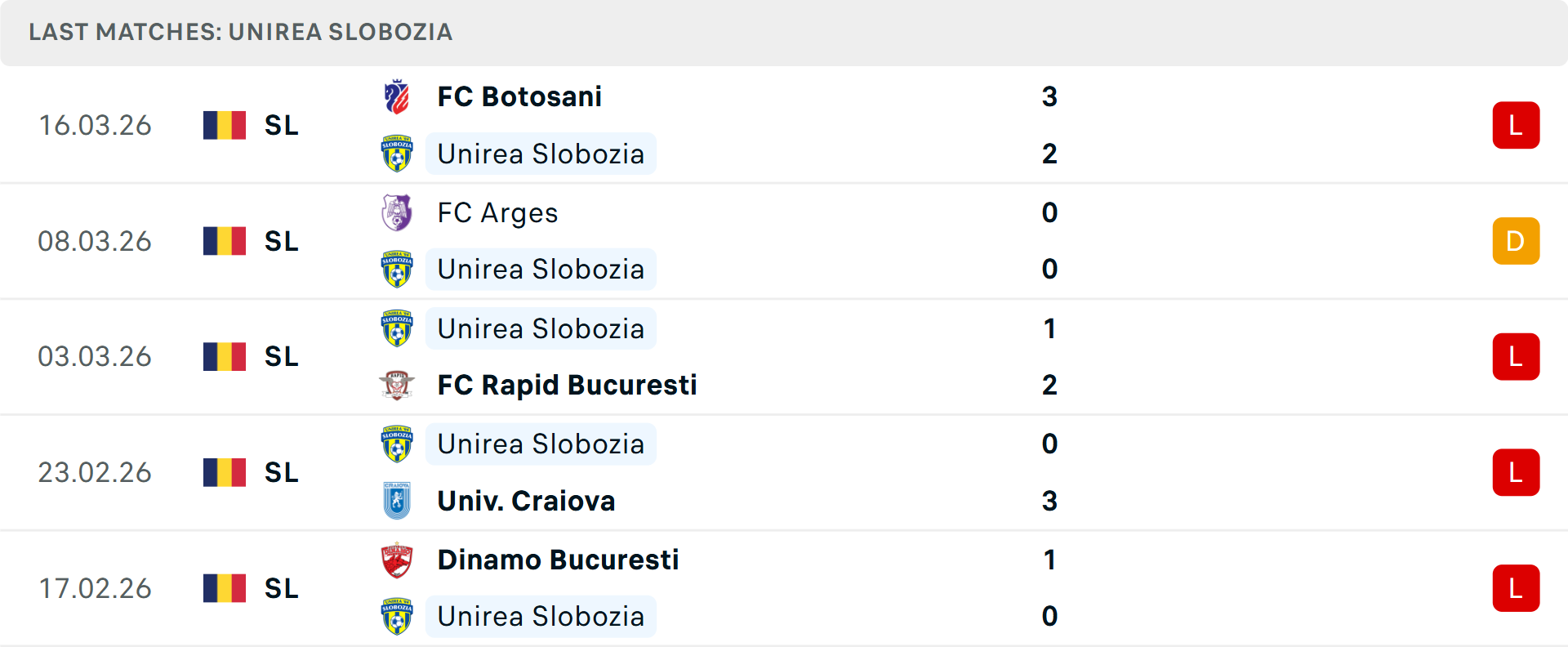The width and height of the screenshot is (1568, 647).
Task: Select the 17.02.26 match date
Action: point(95,588)
